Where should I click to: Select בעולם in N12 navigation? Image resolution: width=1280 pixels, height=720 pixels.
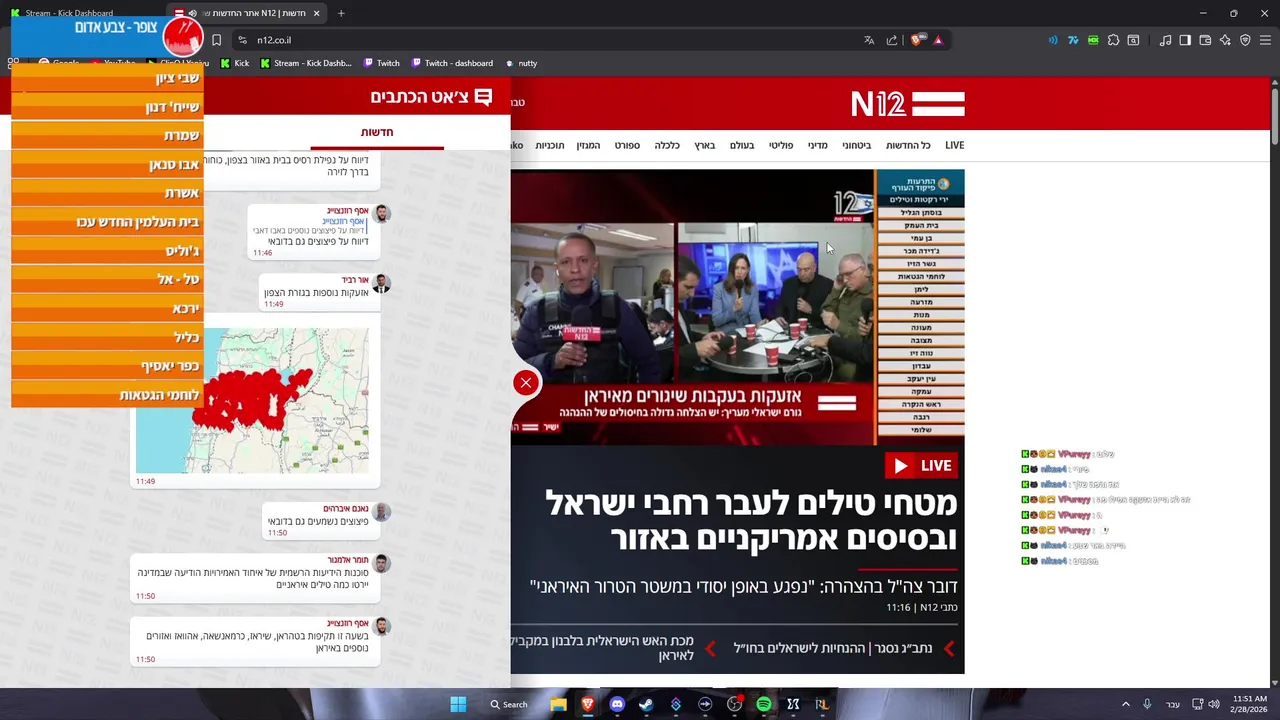(742, 146)
